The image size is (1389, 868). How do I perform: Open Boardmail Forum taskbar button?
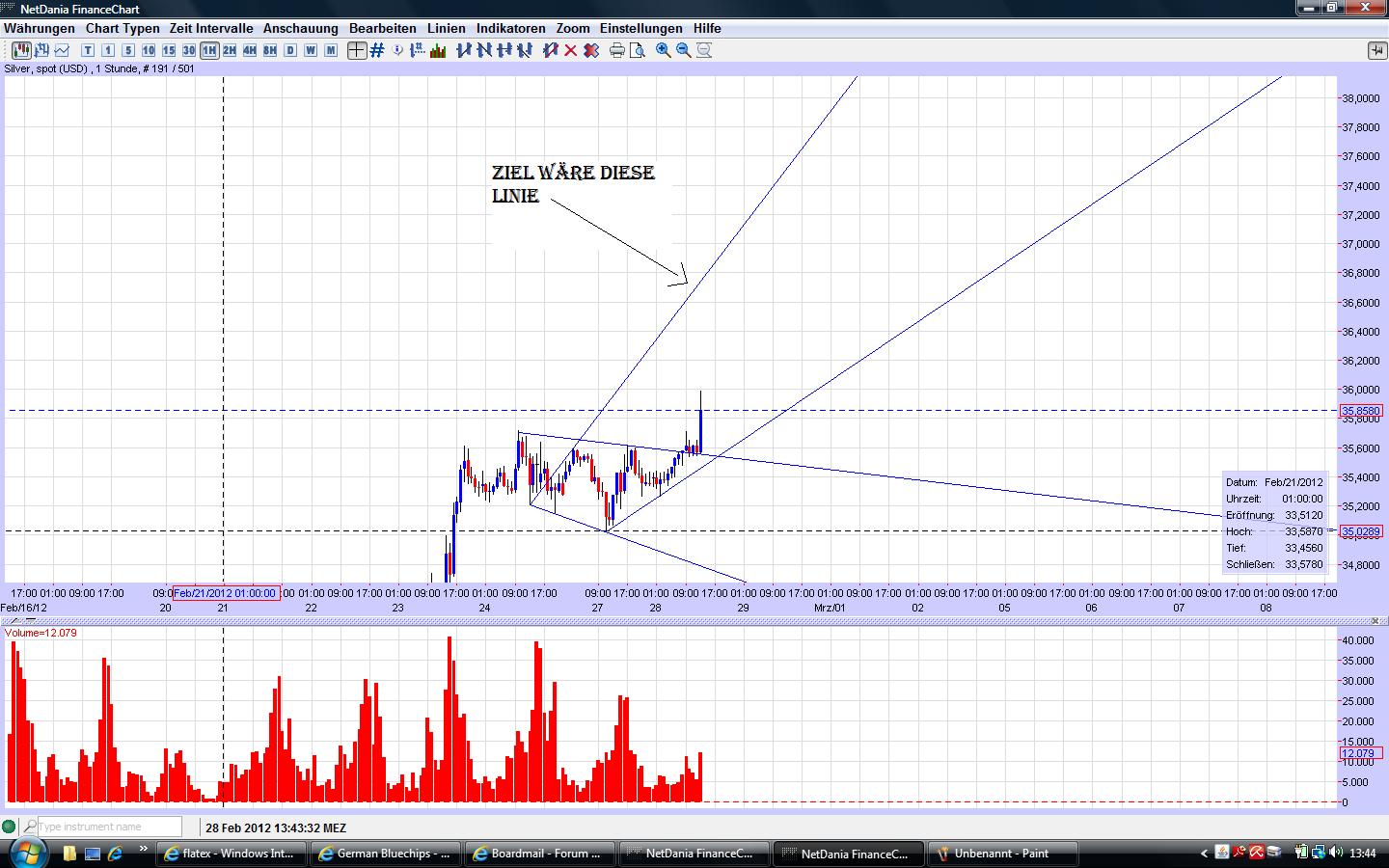click(x=540, y=854)
